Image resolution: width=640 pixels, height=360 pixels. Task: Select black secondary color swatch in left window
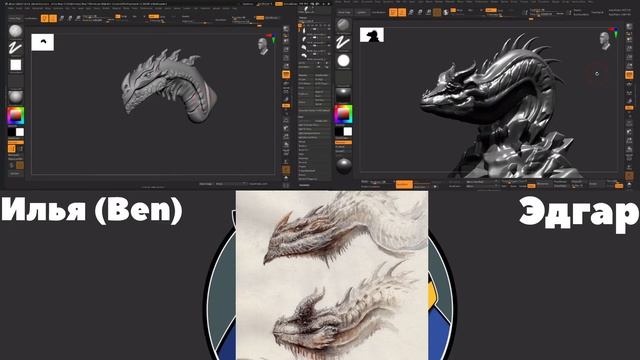pyautogui.click(x=11, y=132)
